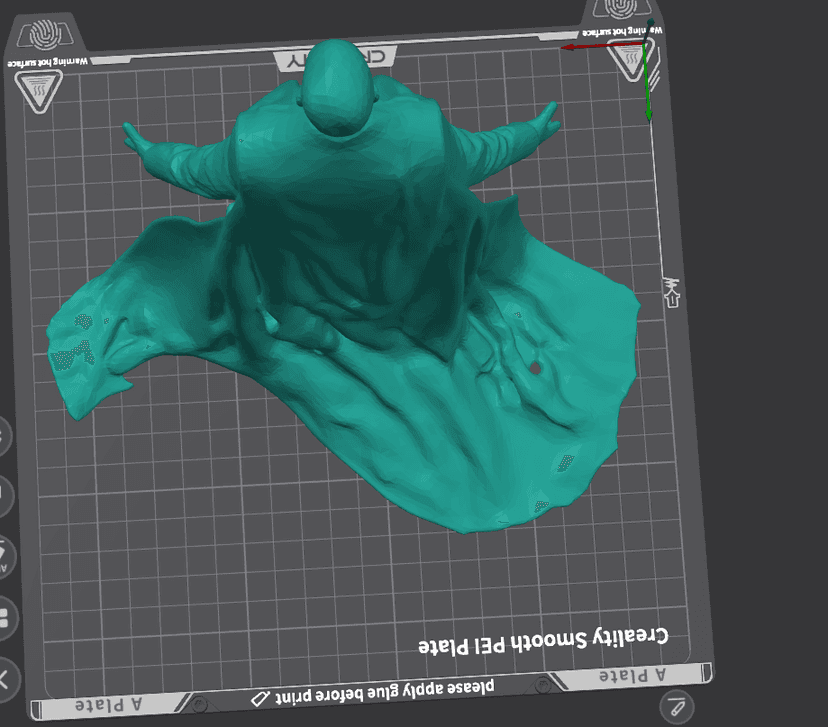
Task: Click the four-square arrange icon on left
Action: click(4, 616)
